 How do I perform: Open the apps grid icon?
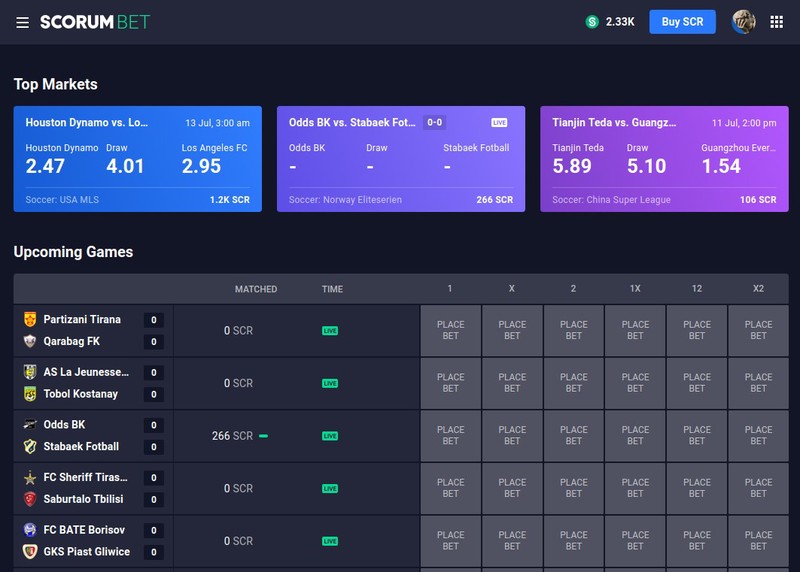click(777, 22)
